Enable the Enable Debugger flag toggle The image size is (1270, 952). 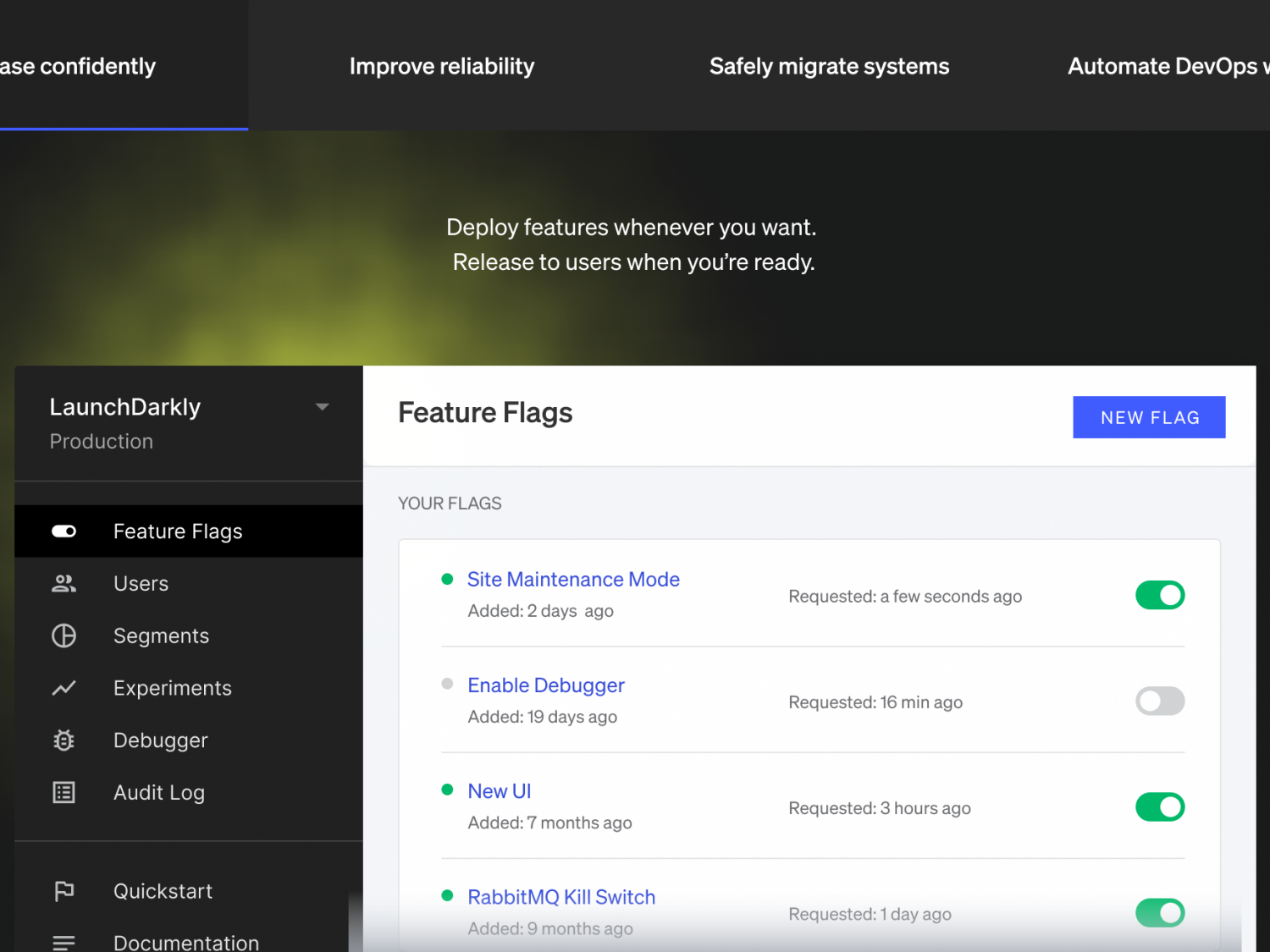[x=1159, y=701]
